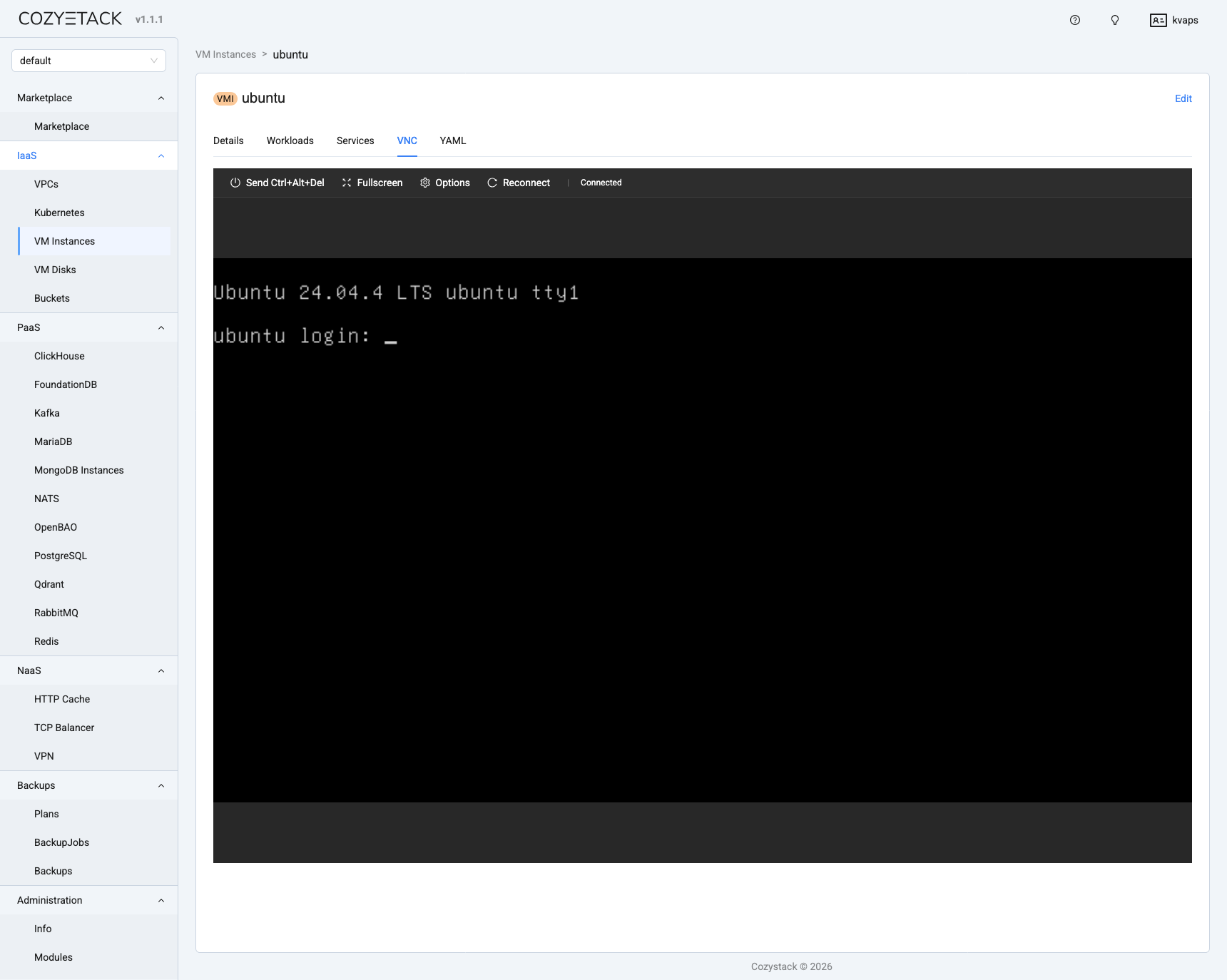1227x980 pixels.
Task: Open the help icon in the header
Action: [x=1074, y=20]
